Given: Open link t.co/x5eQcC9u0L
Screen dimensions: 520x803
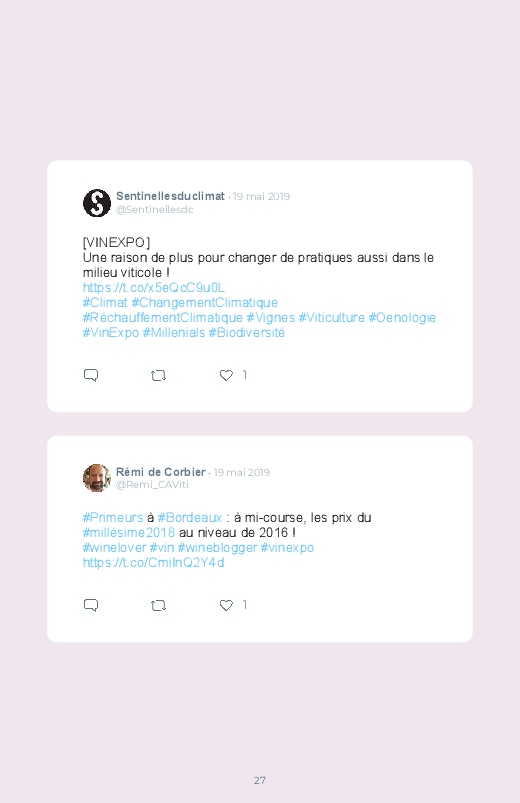Looking at the screenshot, I should point(154,287).
